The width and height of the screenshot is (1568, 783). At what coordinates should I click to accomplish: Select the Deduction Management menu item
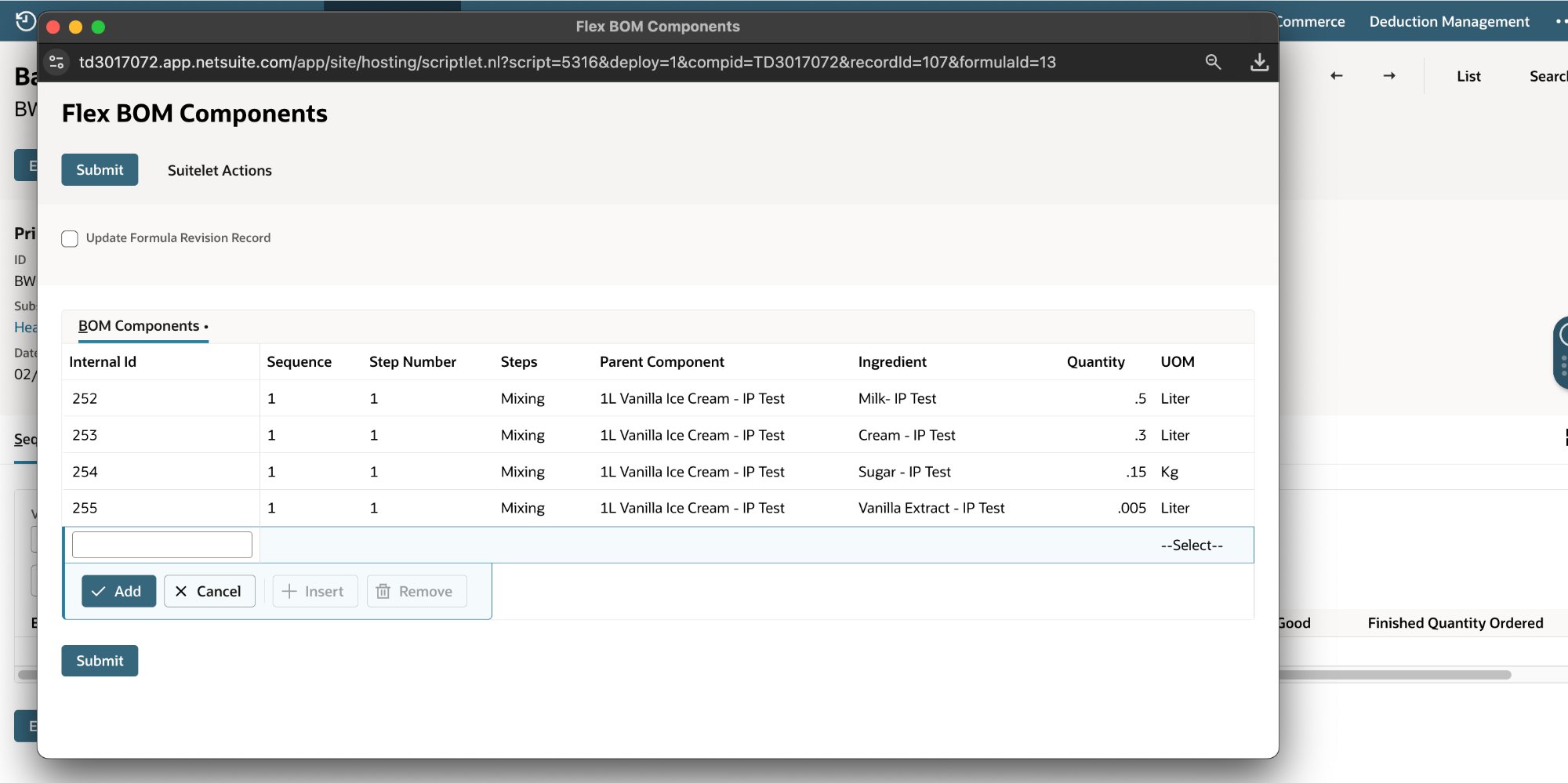[1448, 21]
